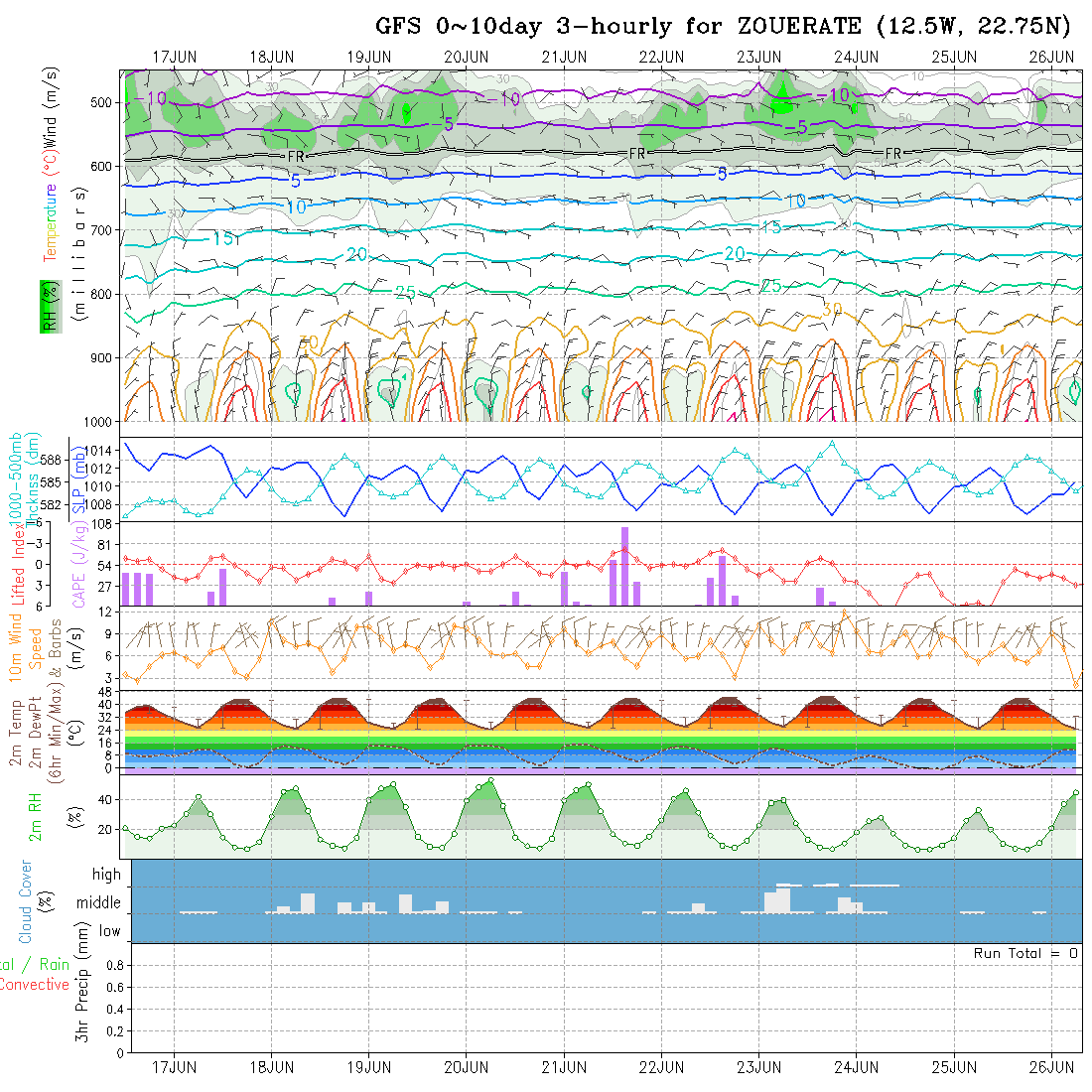Click the 10m Wind axis label
This screenshot has width=1092, height=1092.
coord(16,647)
